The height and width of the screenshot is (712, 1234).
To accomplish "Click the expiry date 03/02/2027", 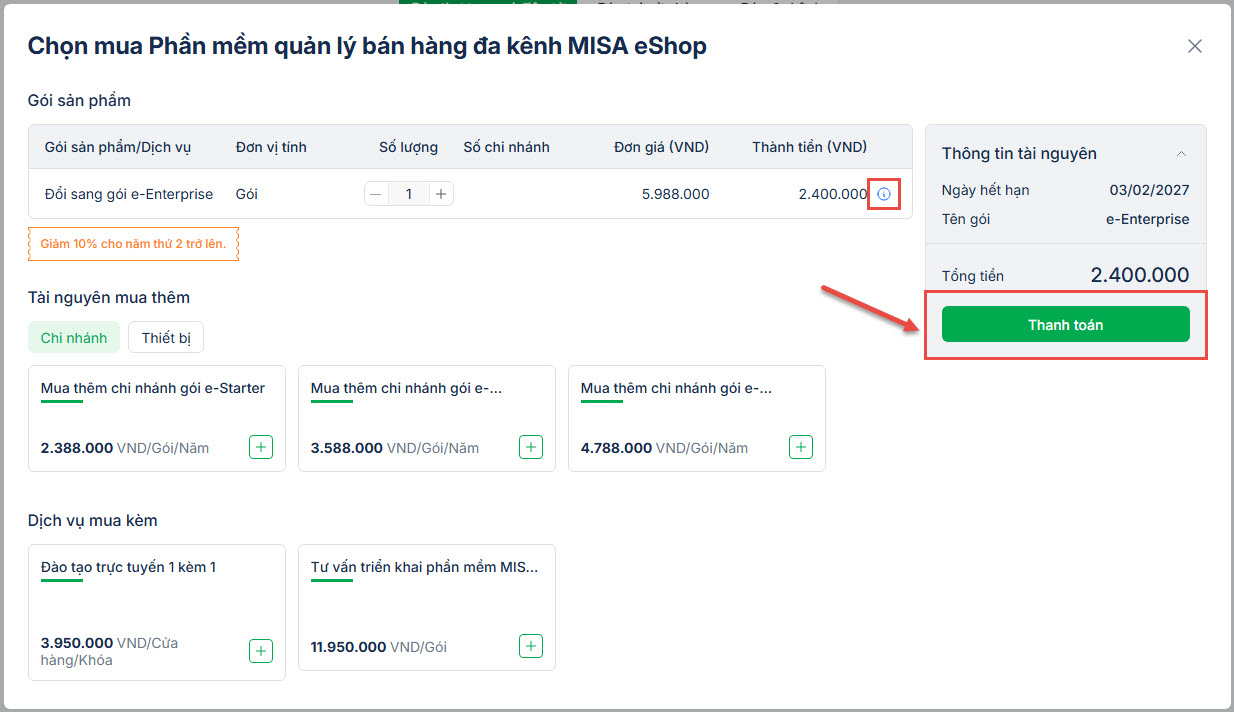I will (1149, 190).
